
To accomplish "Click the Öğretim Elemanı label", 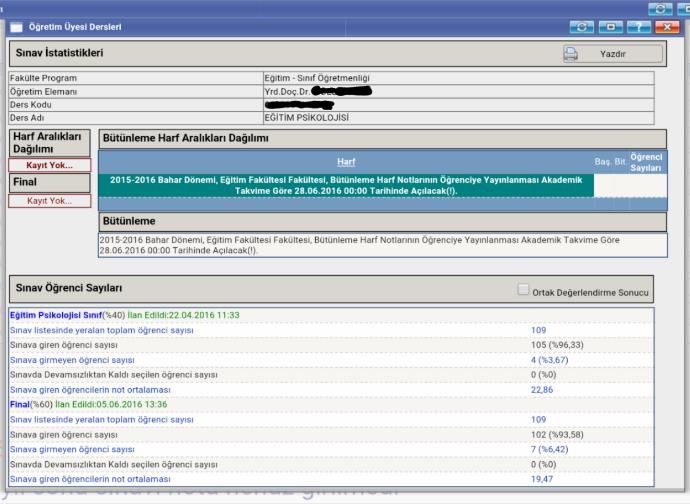I will coord(43,92).
